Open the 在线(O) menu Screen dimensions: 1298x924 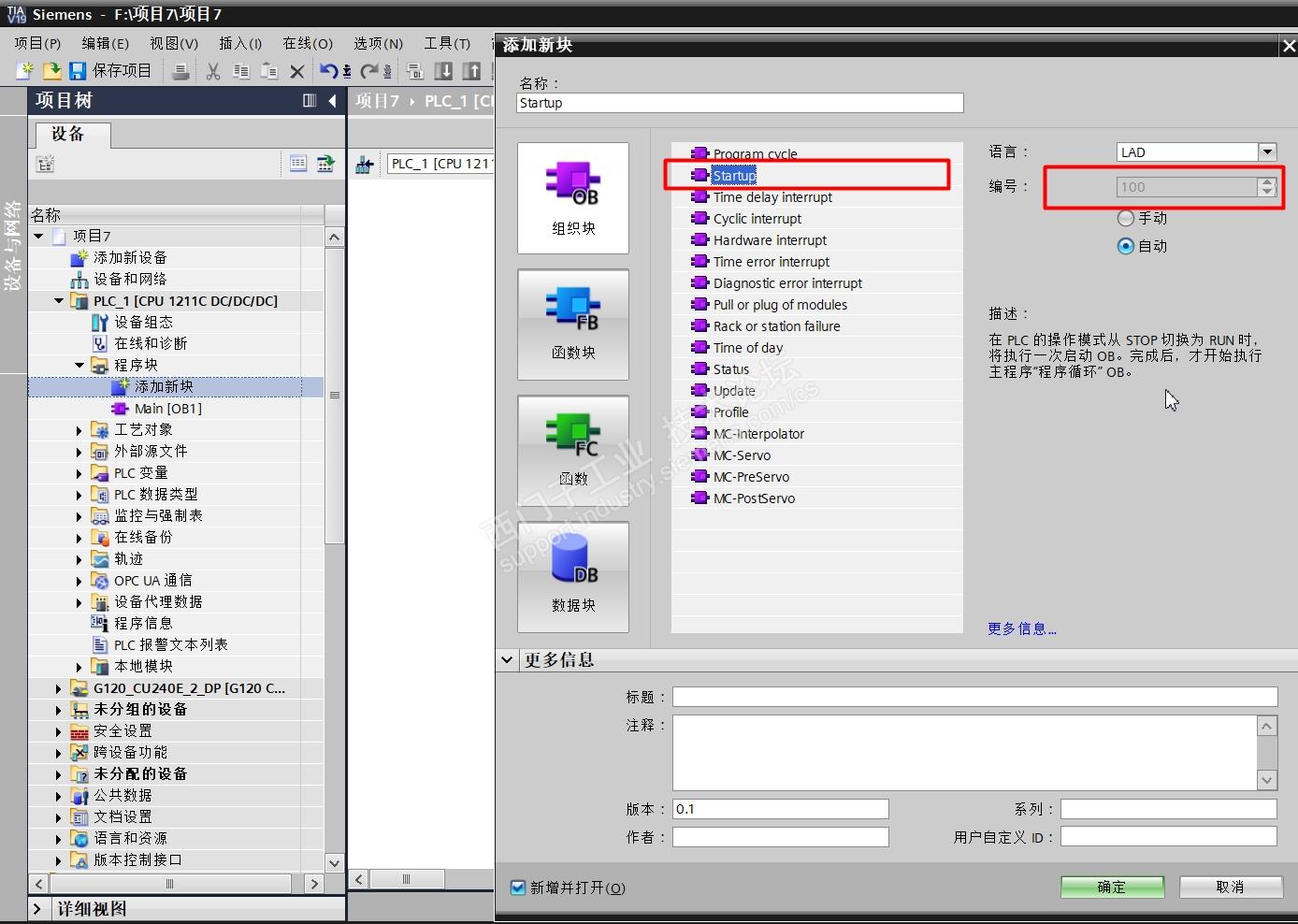[x=308, y=43]
